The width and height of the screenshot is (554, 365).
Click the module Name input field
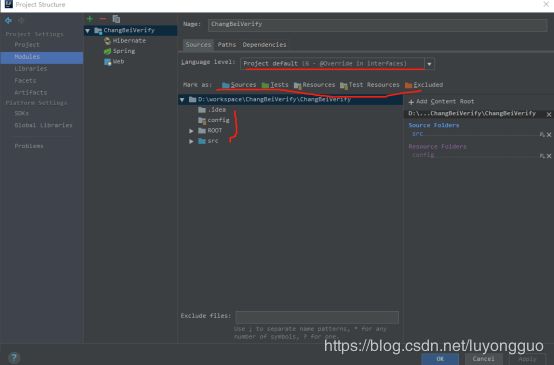tap(377, 25)
